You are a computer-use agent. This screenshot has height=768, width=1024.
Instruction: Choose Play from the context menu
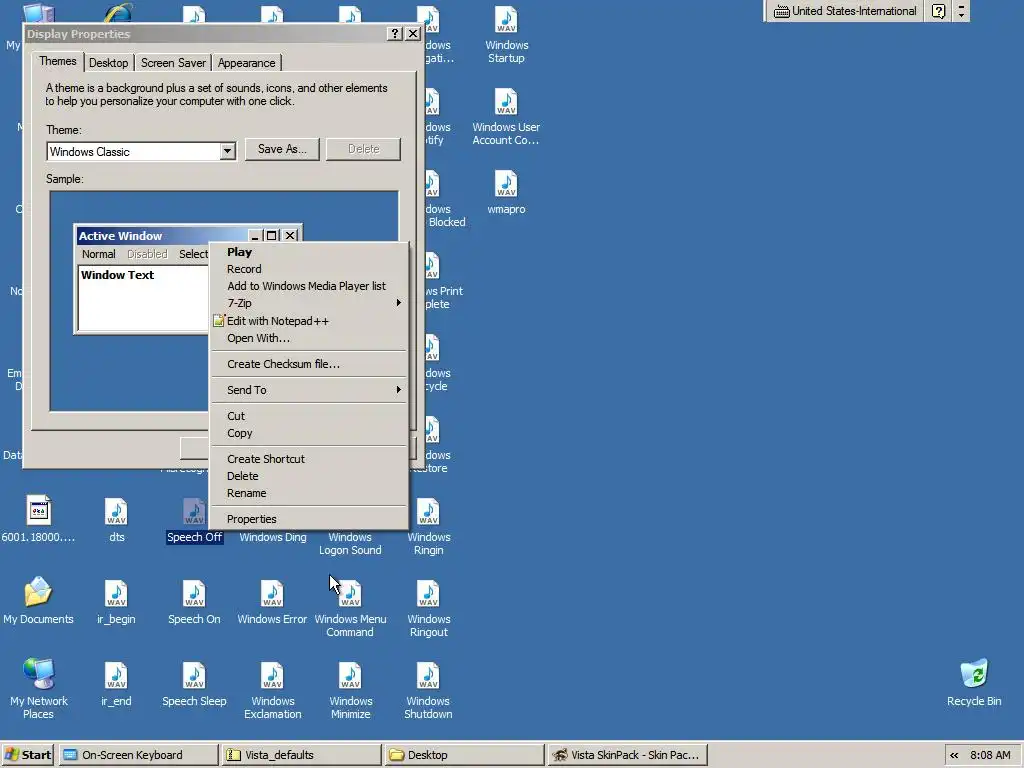tap(309, 252)
